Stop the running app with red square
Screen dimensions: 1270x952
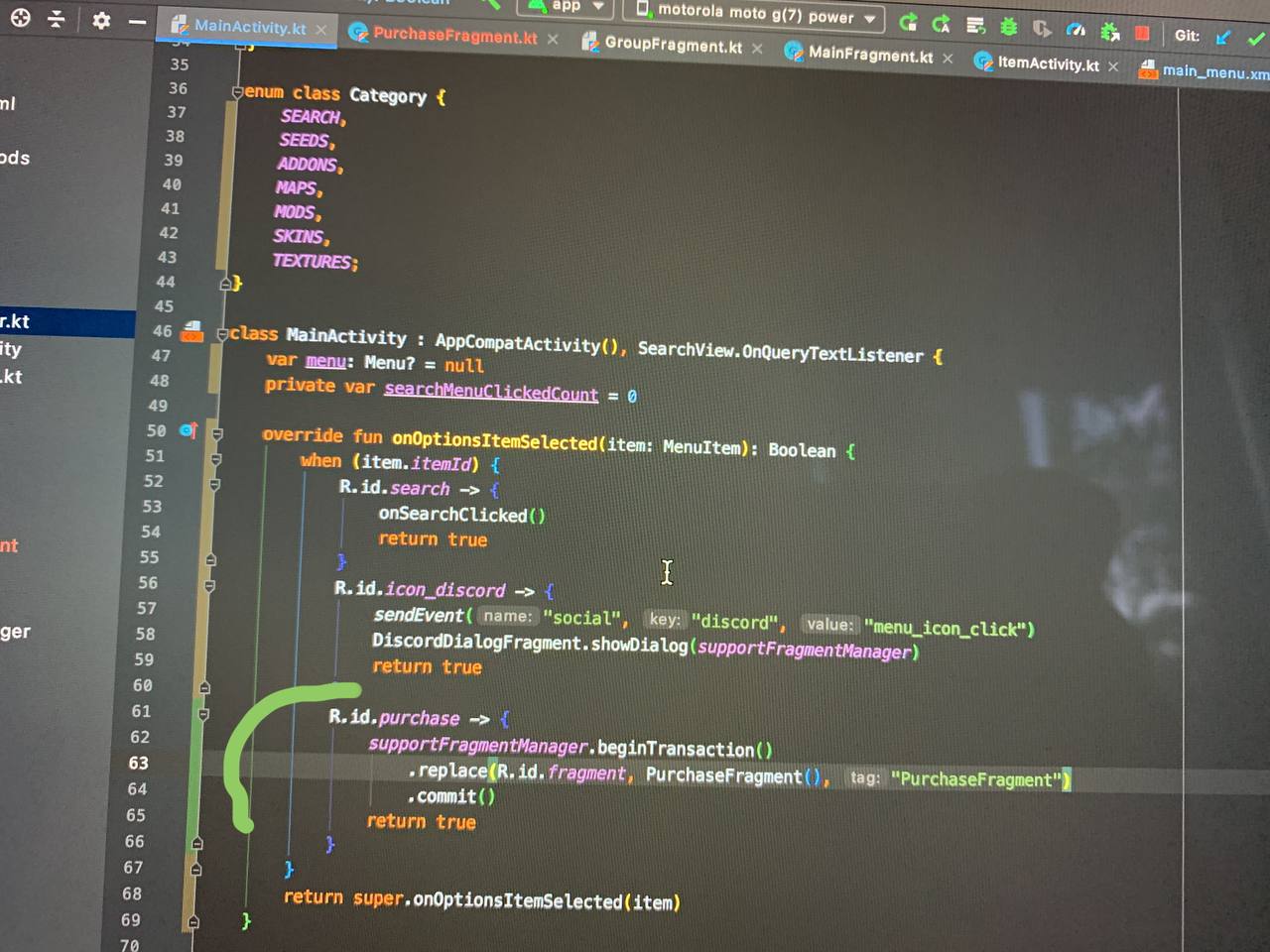pyautogui.click(x=1142, y=34)
